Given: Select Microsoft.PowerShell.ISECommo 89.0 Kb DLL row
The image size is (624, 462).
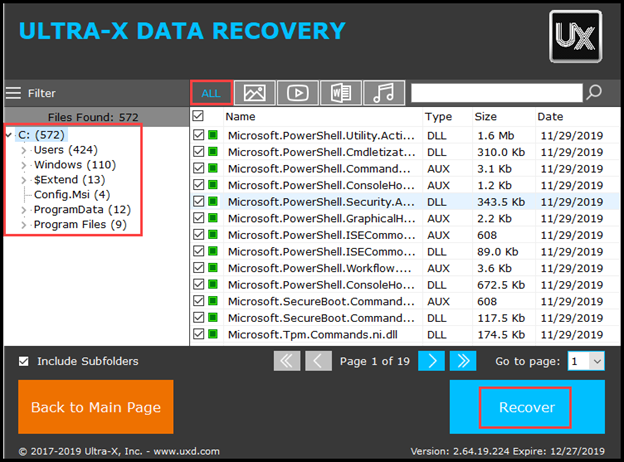Looking at the screenshot, I should point(405,251).
